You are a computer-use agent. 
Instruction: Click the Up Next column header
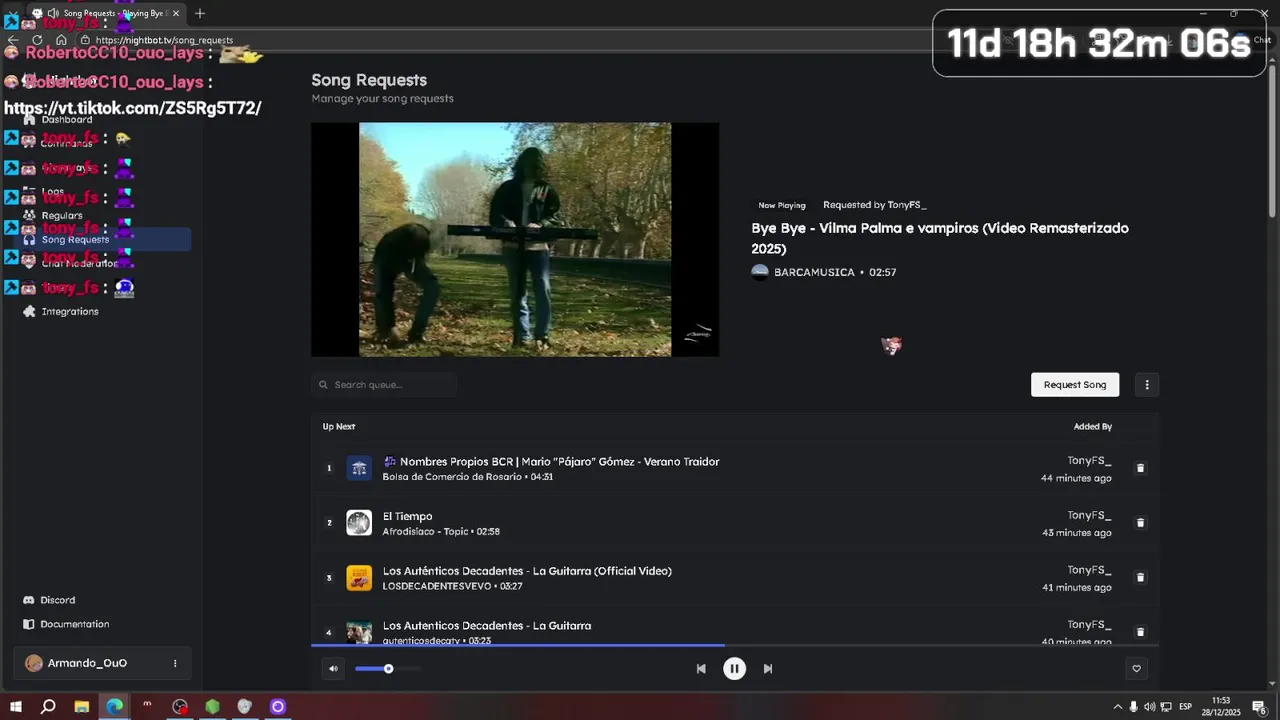[339, 427]
